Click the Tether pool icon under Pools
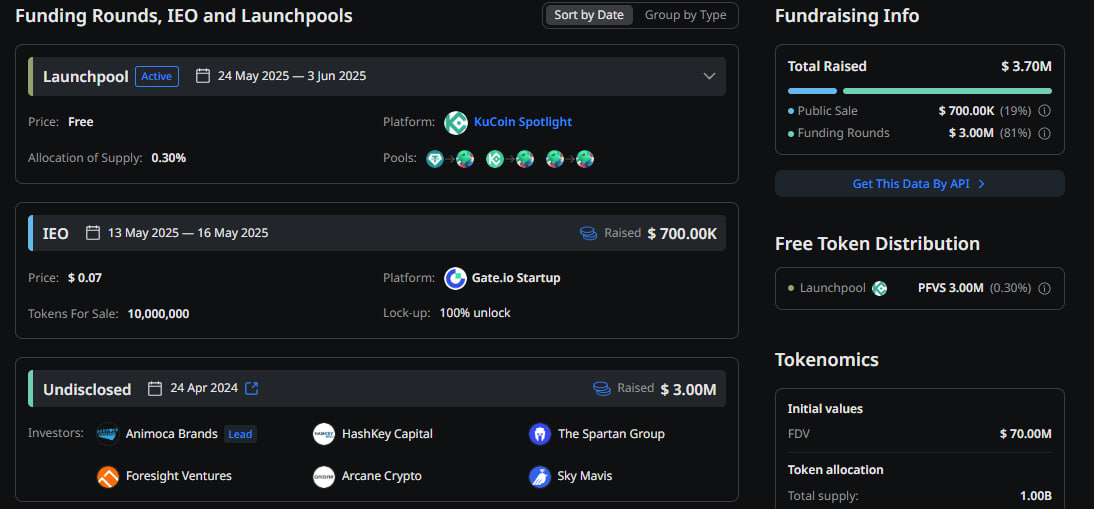This screenshot has height=509, width=1094. point(435,159)
